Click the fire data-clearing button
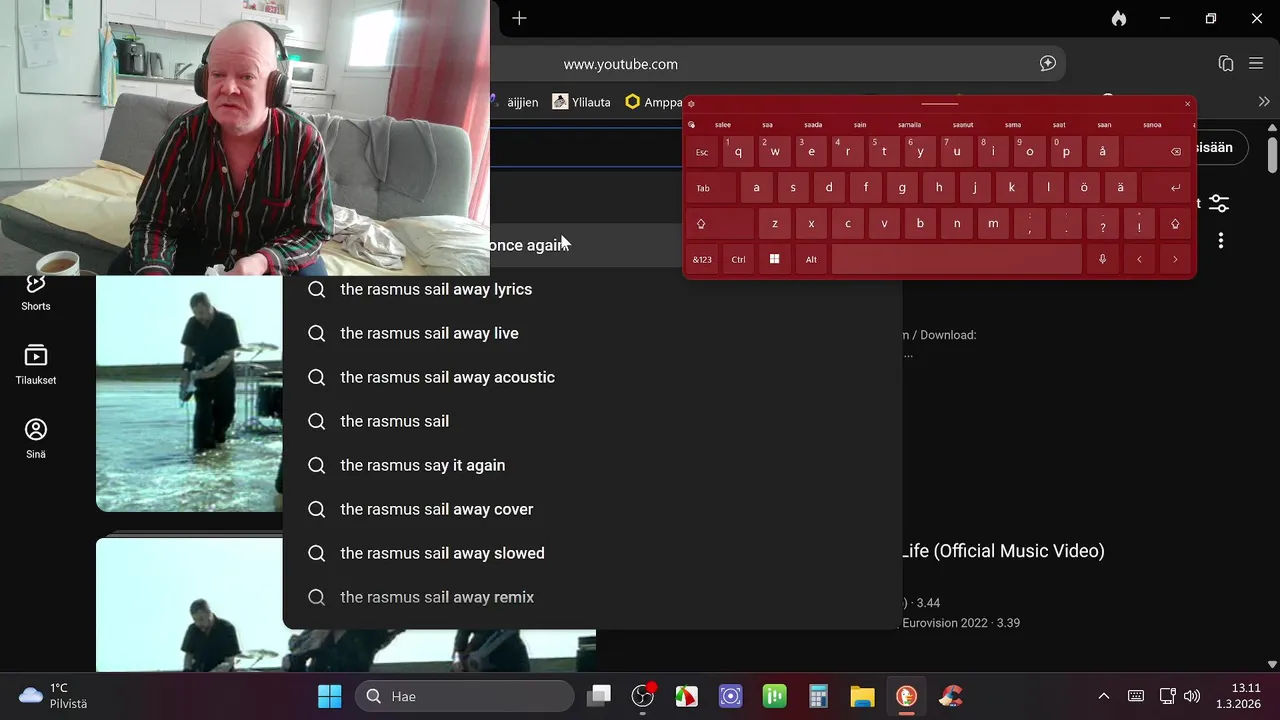 [1119, 18]
